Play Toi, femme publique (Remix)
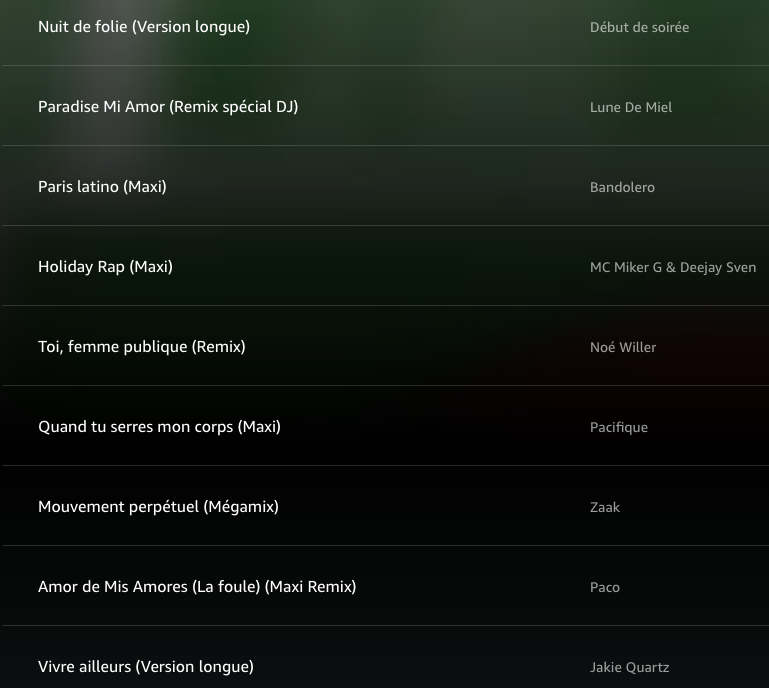Viewport: 769px width, 688px height. [141, 347]
